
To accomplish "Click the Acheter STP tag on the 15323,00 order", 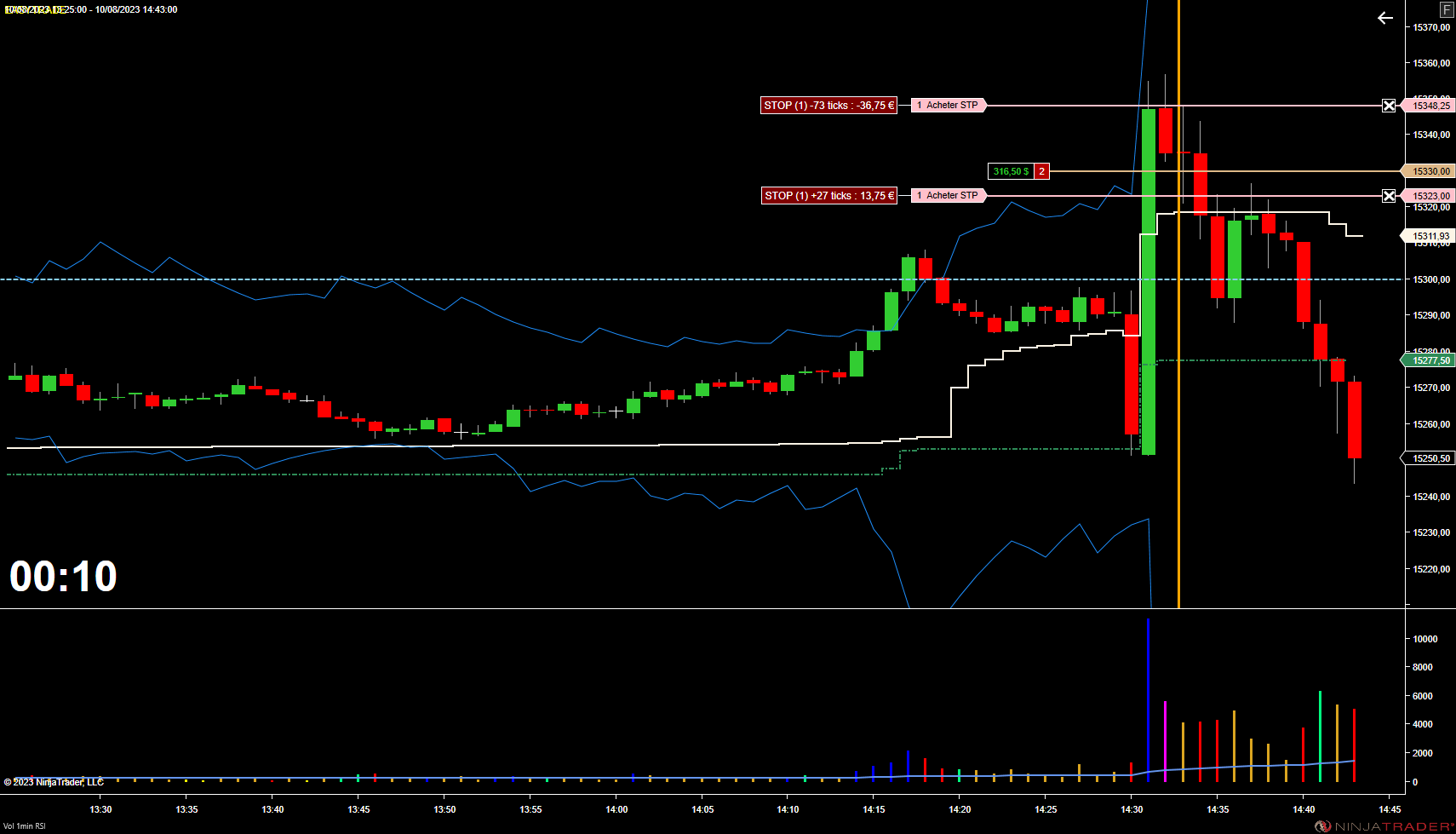I will [949, 196].
